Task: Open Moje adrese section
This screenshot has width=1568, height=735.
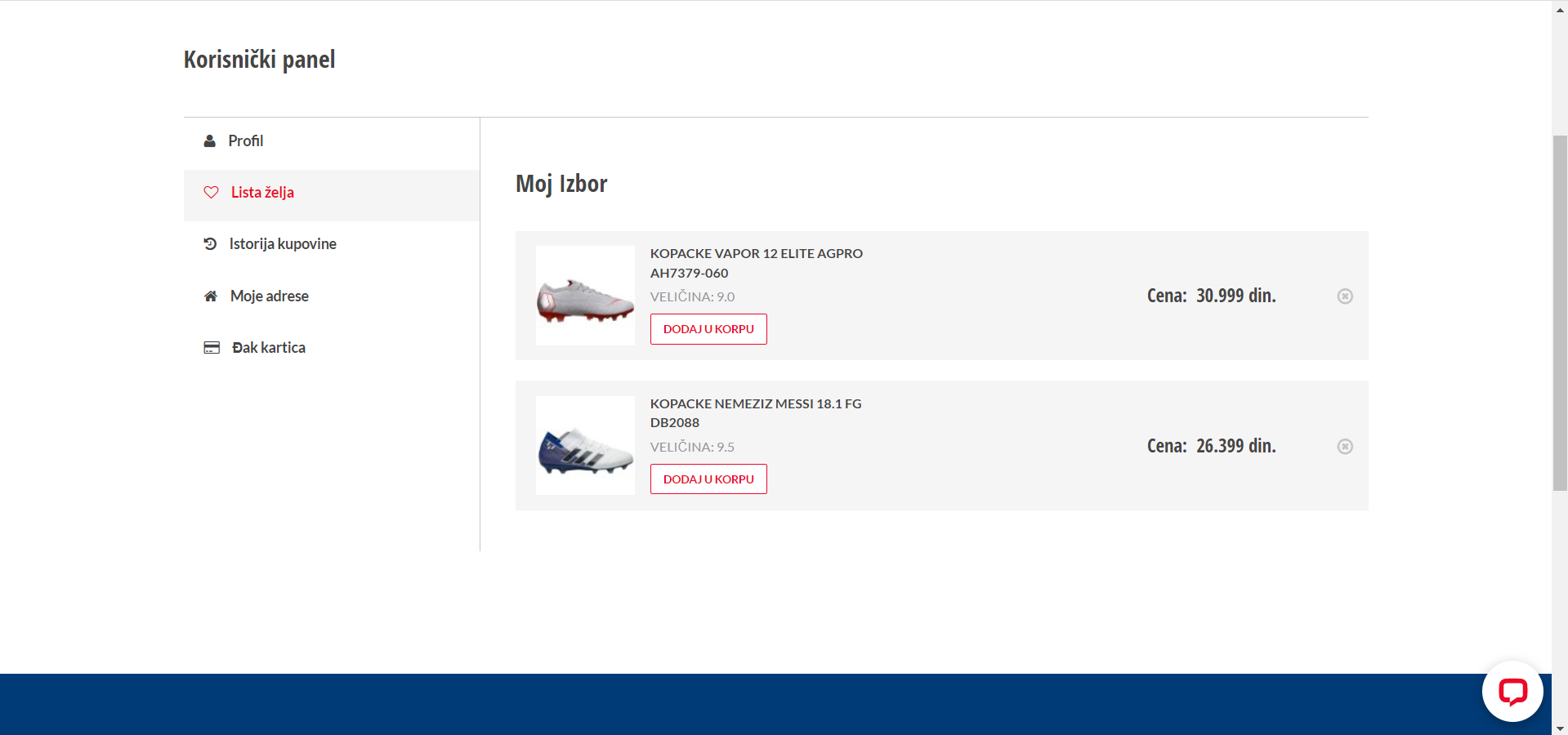Action: (x=270, y=296)
